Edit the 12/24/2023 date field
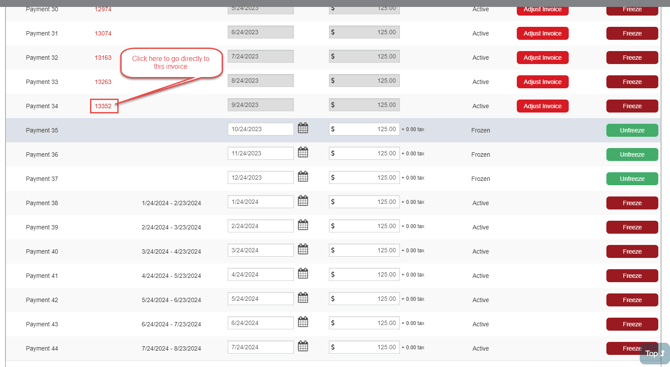 [261, 178]
